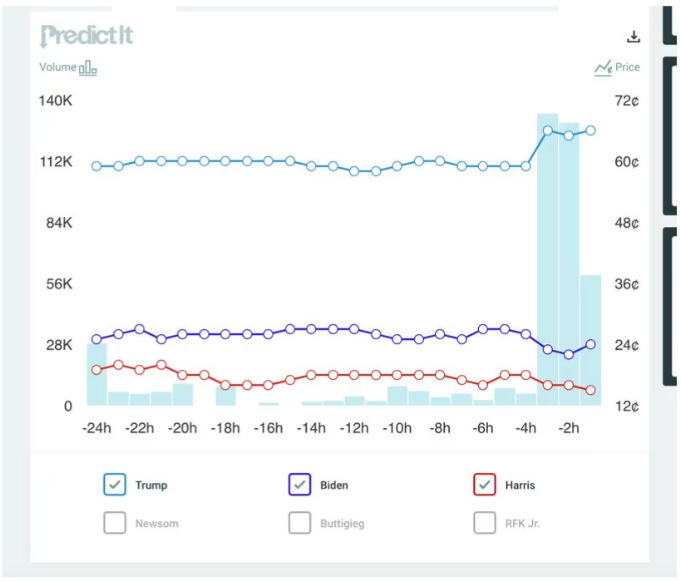The width and height of the screenshot is (681, 581).
Task: Uncheck the Trump checkbox
Action: pyautogui.click(x=115, y=485)
